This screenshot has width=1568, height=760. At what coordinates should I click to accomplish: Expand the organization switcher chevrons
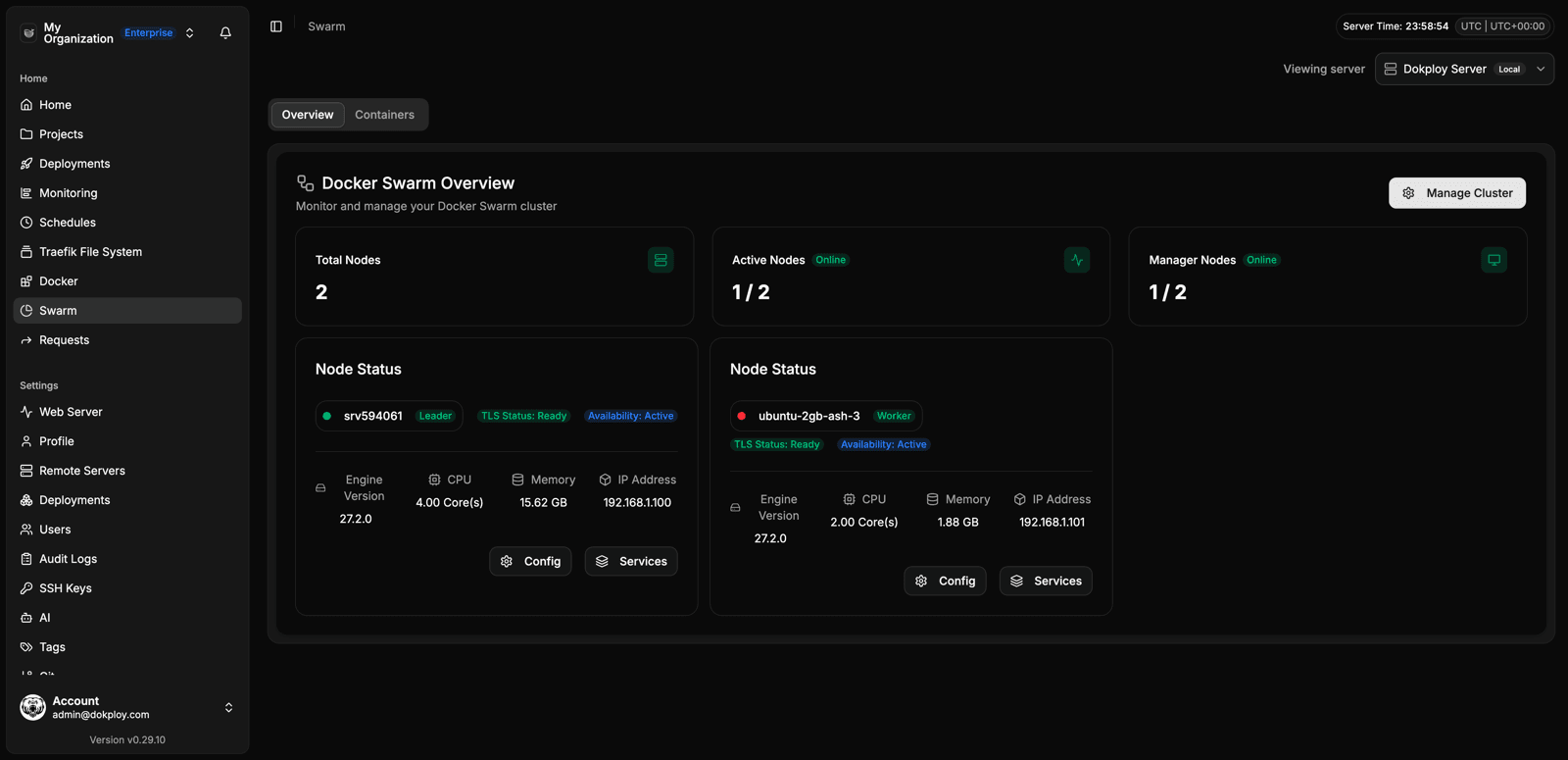tap(190, 32)
